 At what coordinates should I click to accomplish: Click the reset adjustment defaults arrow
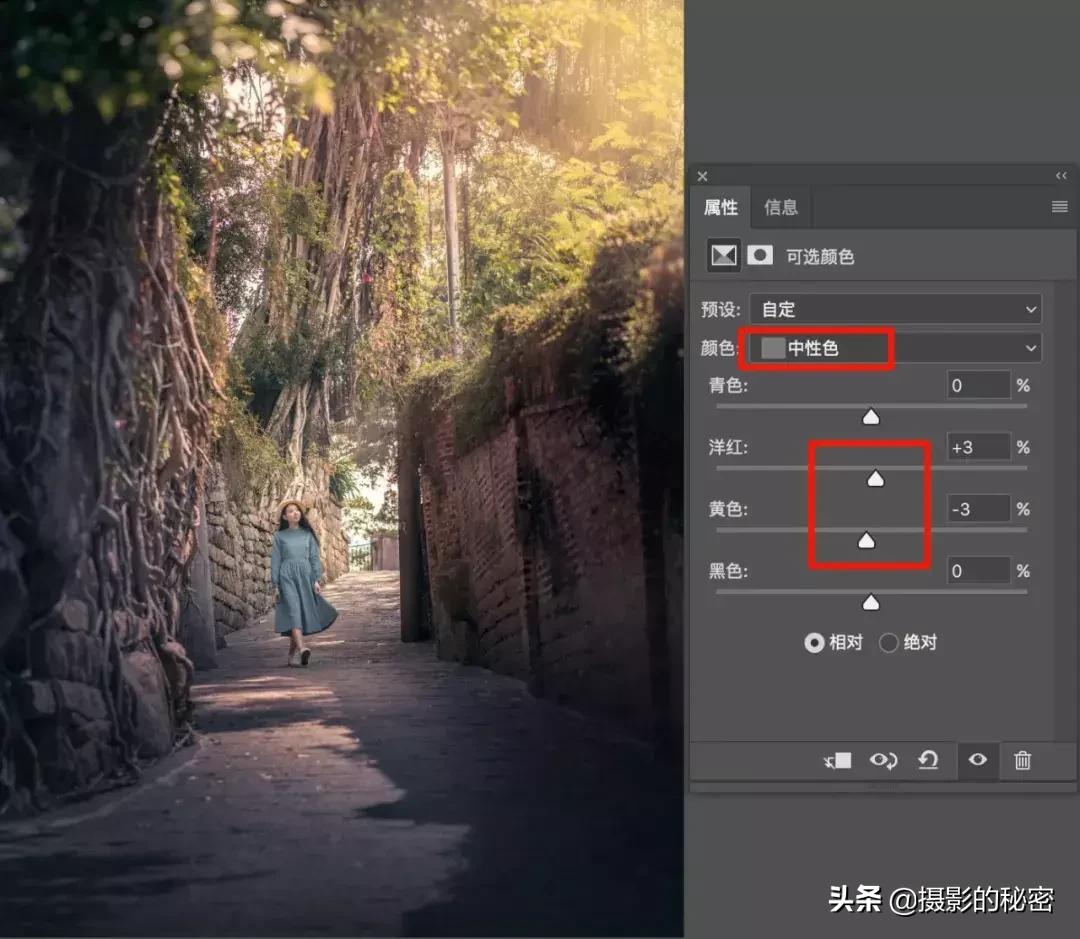coord(928,760)
